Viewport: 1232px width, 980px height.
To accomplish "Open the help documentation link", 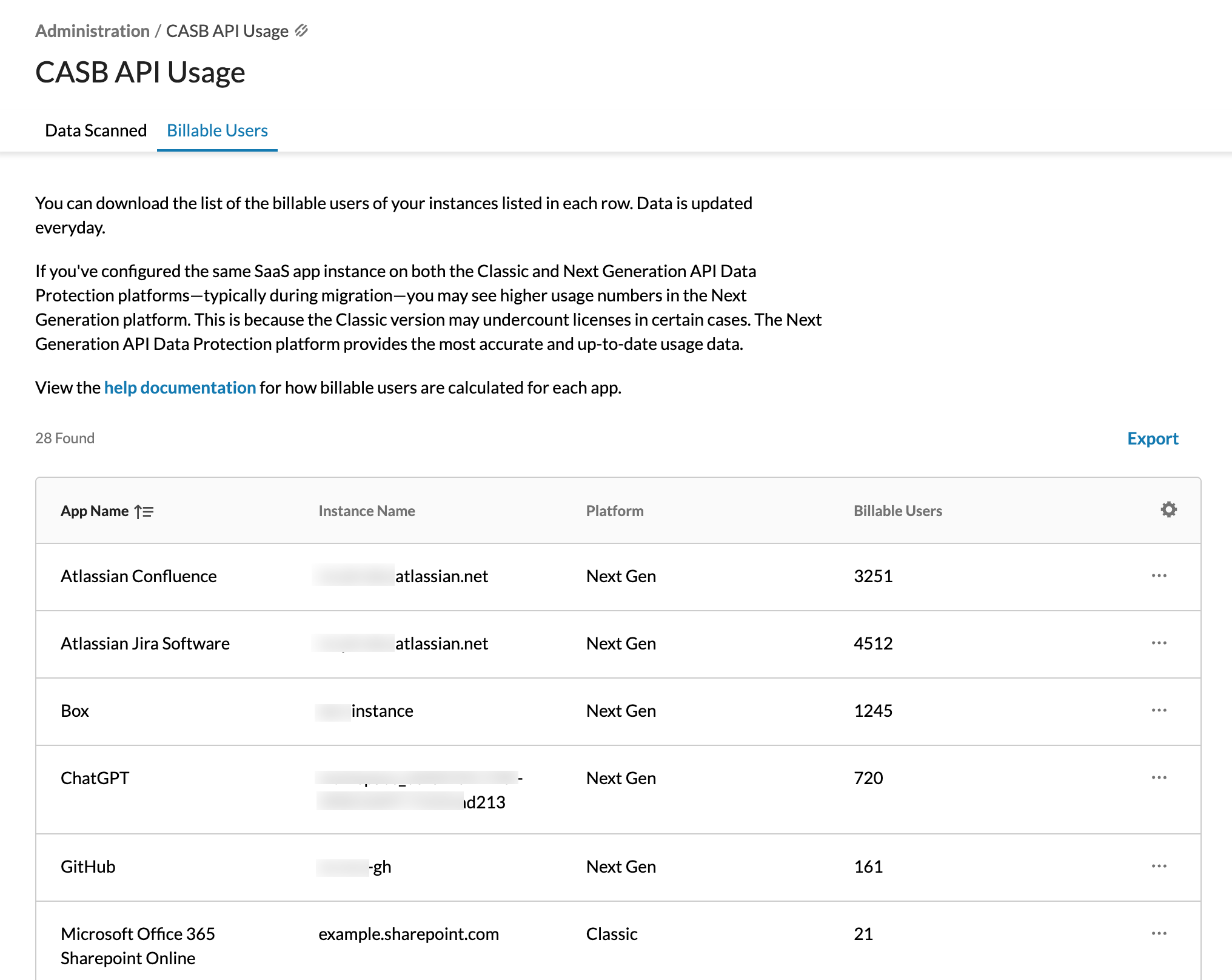I will (179, 388).
